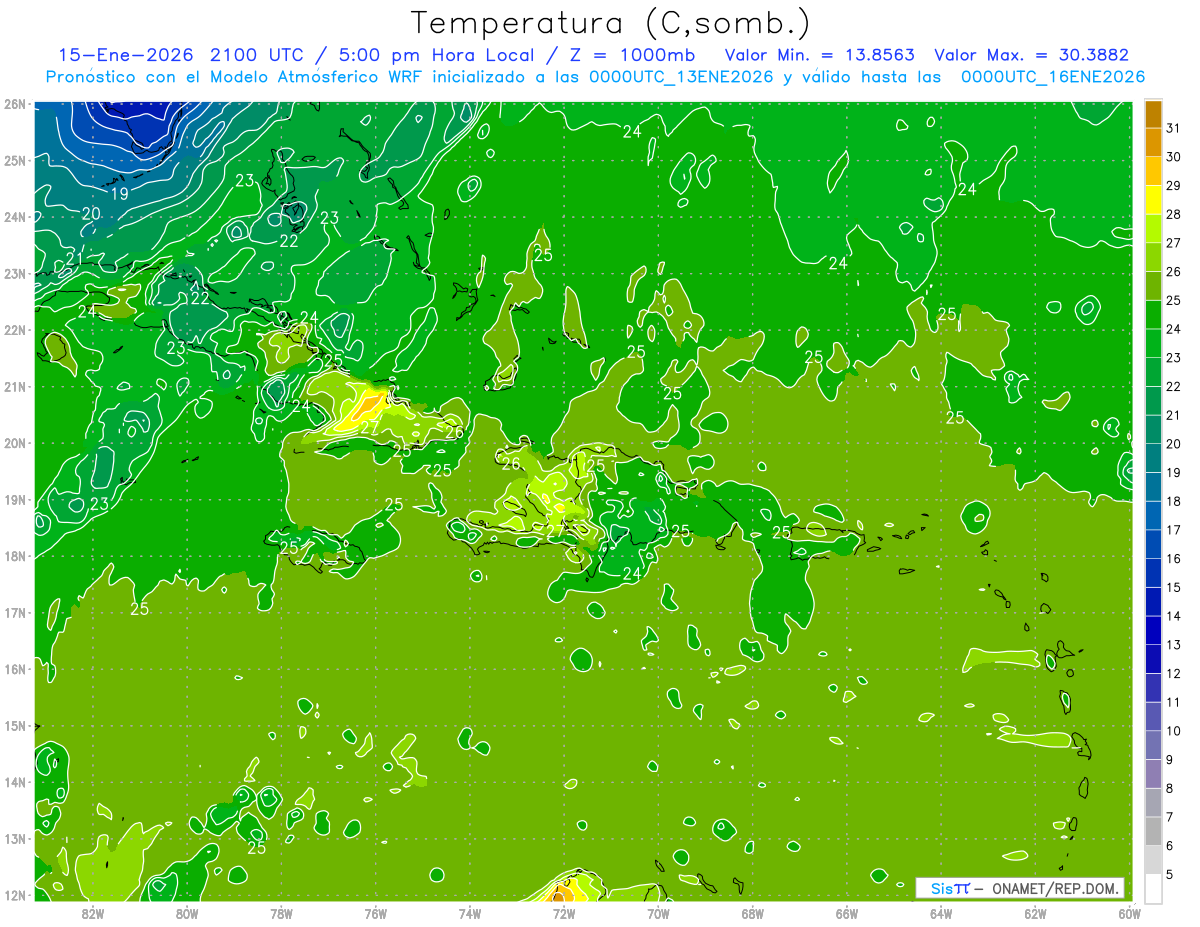
Task: Click the 62W longitude axis label
Action: [1034, 913]
